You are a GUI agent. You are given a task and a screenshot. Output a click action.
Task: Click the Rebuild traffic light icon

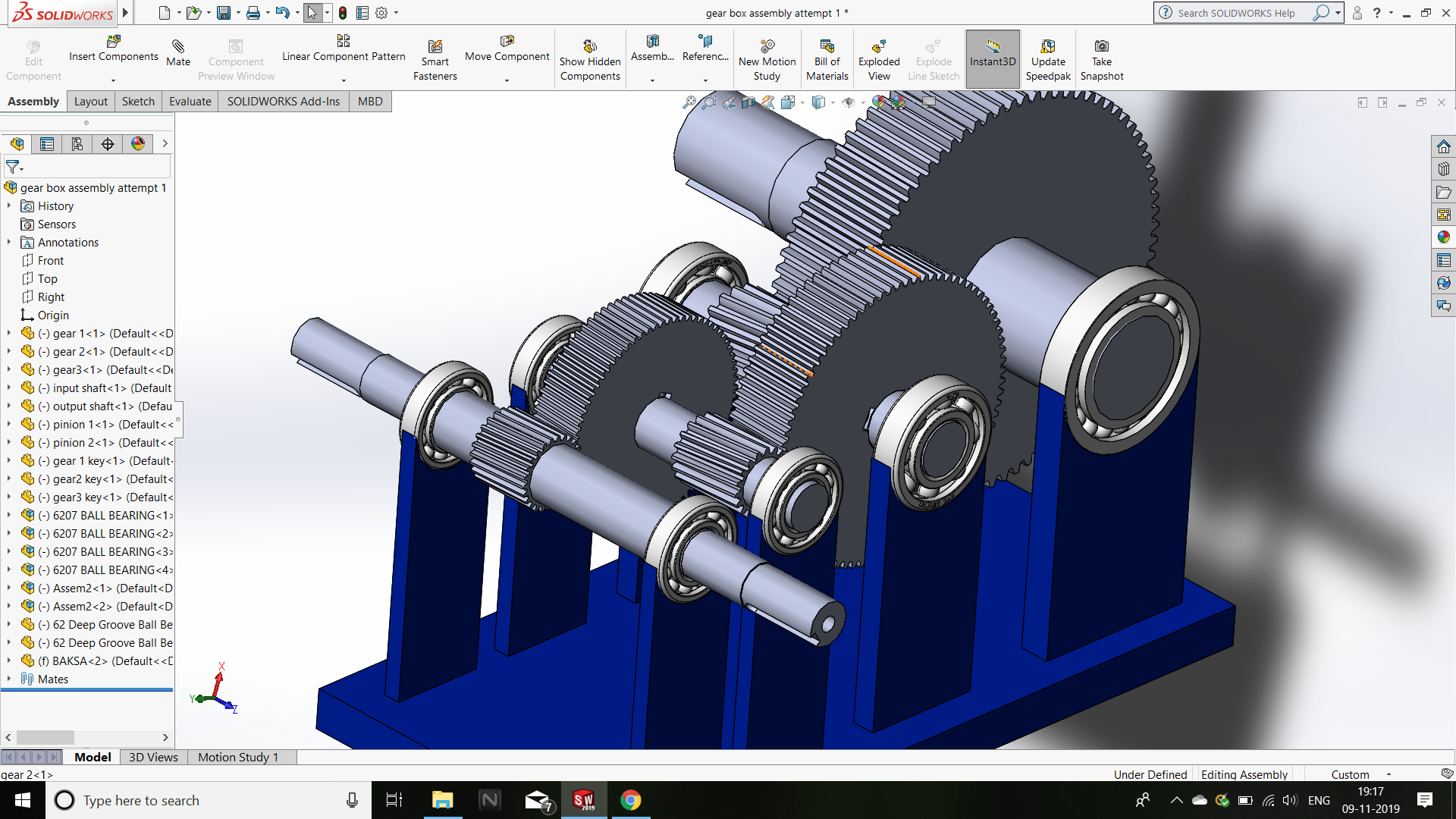[343, 13]
